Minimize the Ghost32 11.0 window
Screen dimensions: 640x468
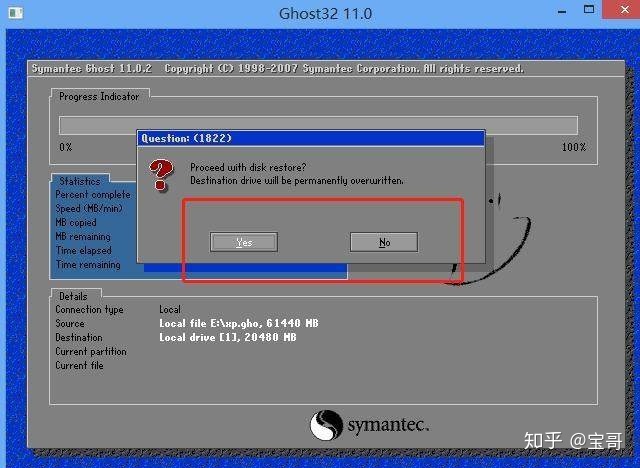(x=562, y=11)
